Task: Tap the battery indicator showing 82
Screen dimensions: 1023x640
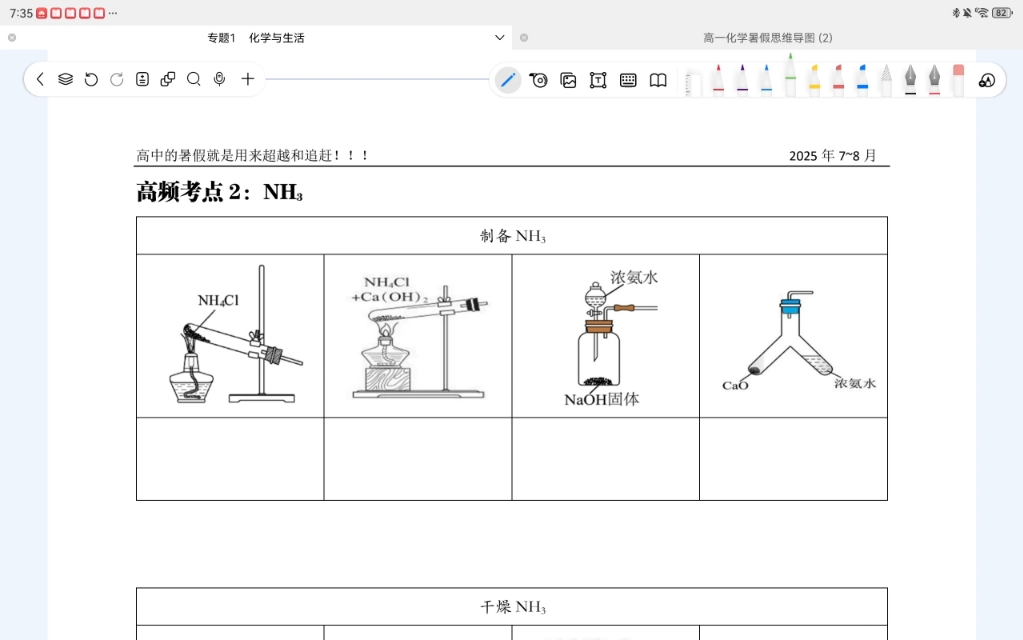Action: click(x=1001, y=12)
